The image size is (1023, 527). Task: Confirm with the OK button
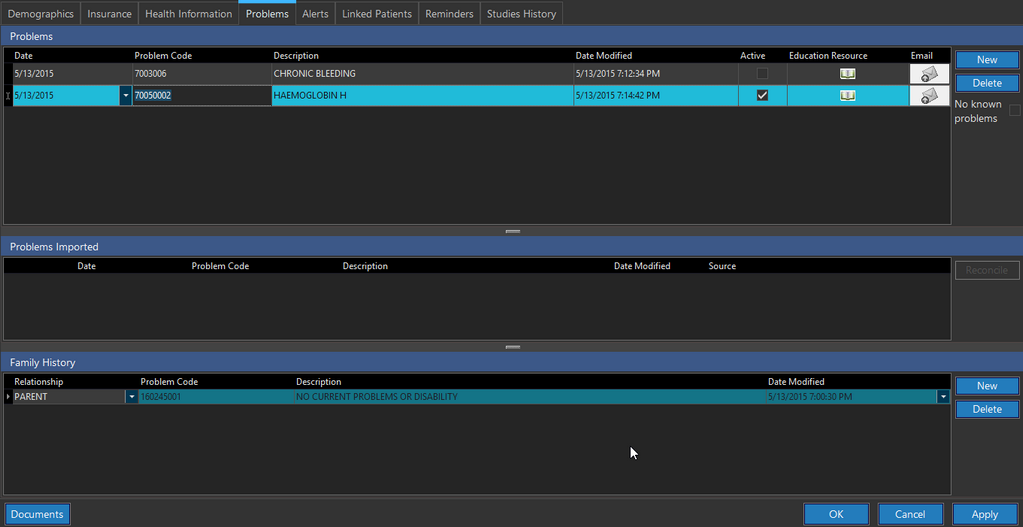[836, 514]
